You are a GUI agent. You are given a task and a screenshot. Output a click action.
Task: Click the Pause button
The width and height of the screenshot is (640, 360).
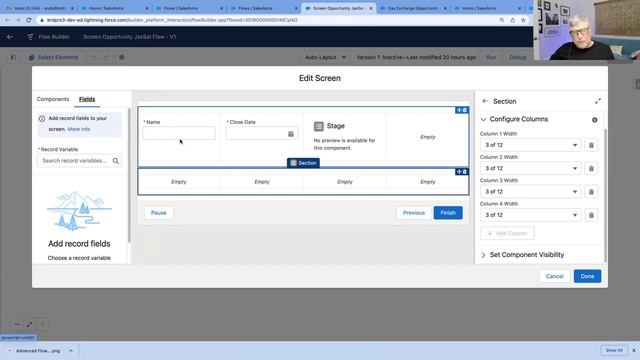158,213
